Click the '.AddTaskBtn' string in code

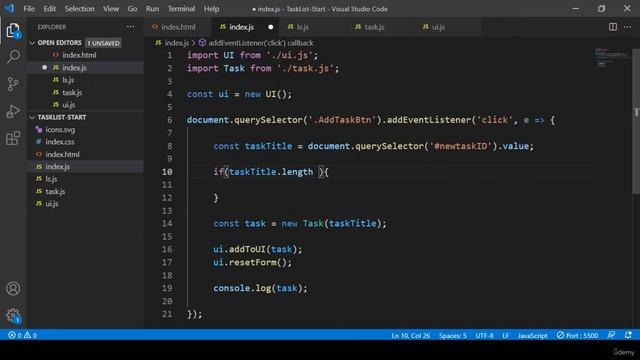point(342,120)
